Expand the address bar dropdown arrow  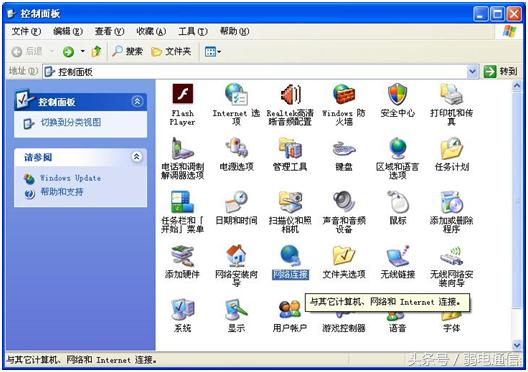(x=472, y=71)
